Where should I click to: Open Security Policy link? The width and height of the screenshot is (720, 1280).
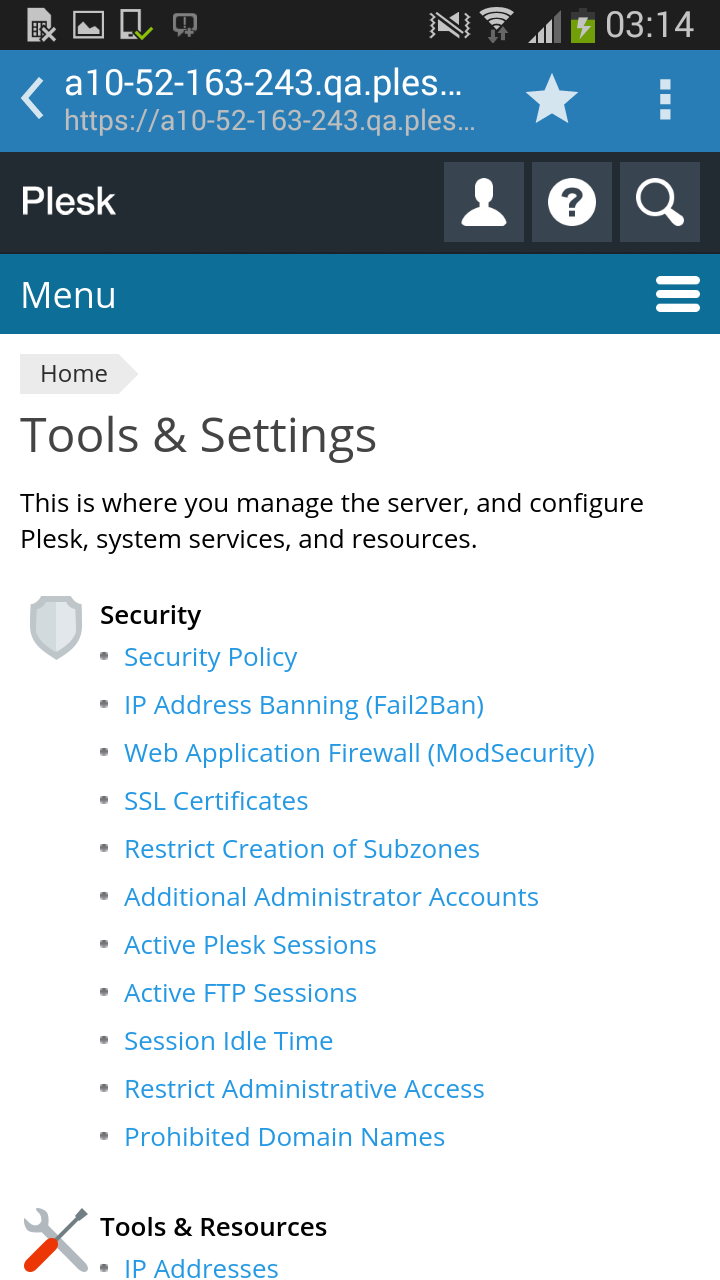point(210,657)
